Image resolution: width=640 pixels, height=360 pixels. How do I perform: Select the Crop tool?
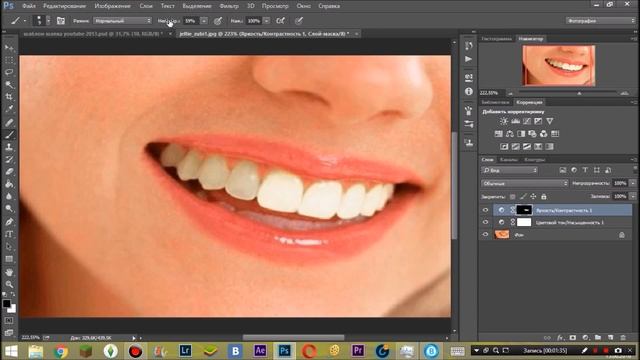9,97
